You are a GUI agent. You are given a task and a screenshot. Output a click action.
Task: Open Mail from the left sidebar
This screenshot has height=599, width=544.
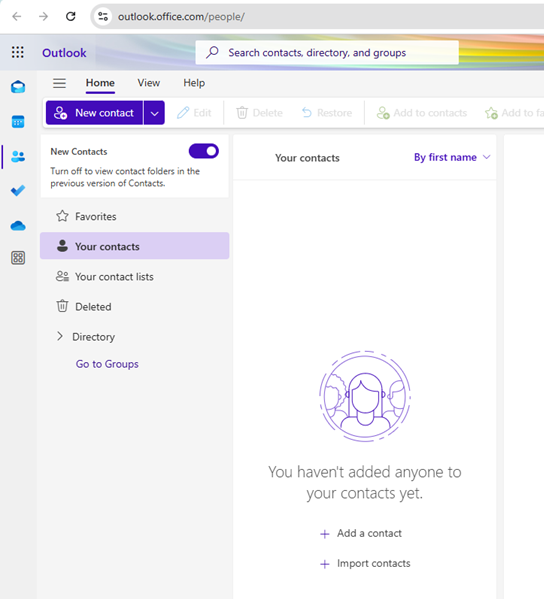18,87
